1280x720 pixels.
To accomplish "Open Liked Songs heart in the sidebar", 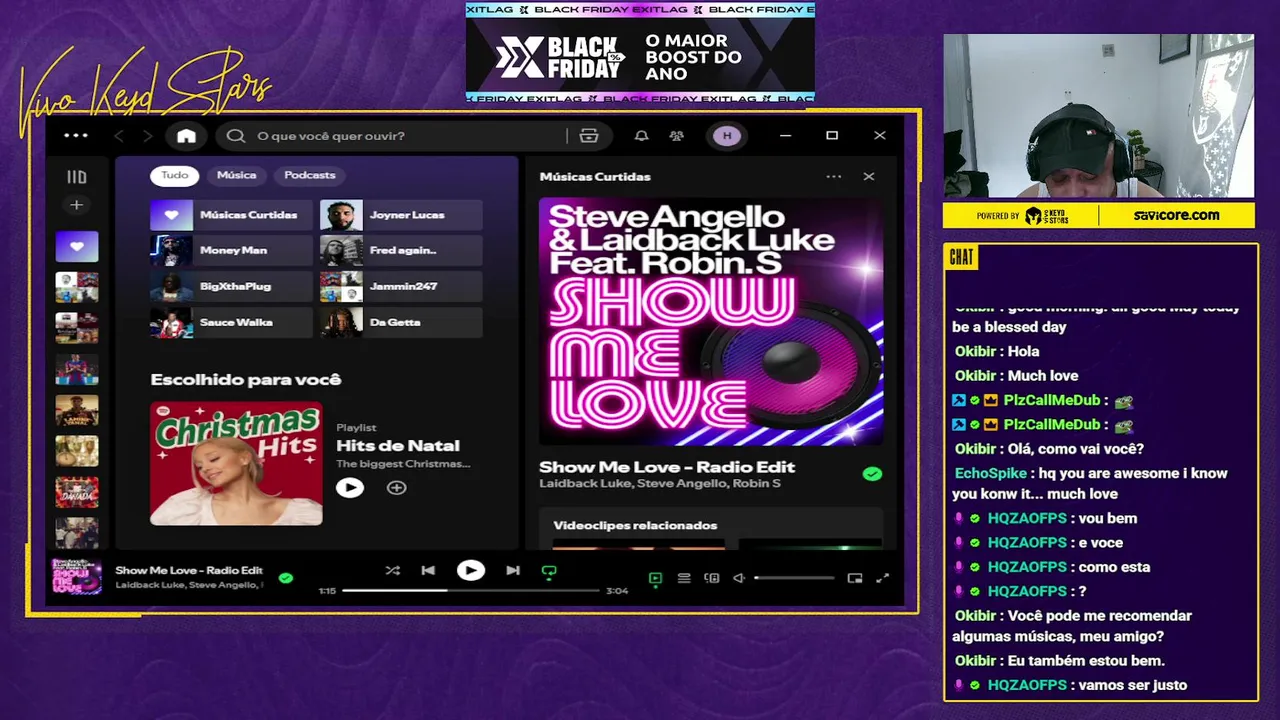I will pos(77,246).
